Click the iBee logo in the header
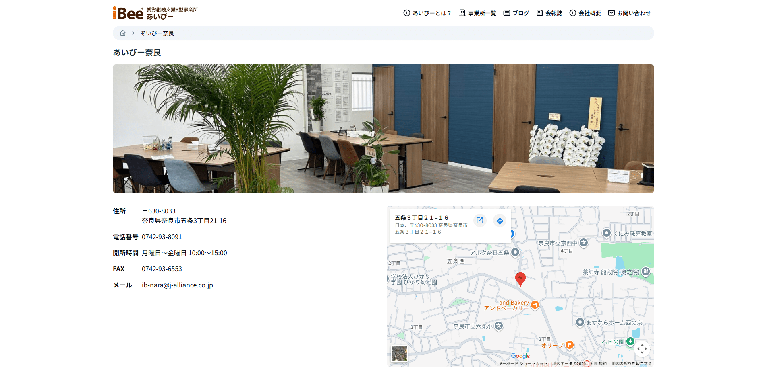This screenshot has height=375, width=767. (155, 13)
